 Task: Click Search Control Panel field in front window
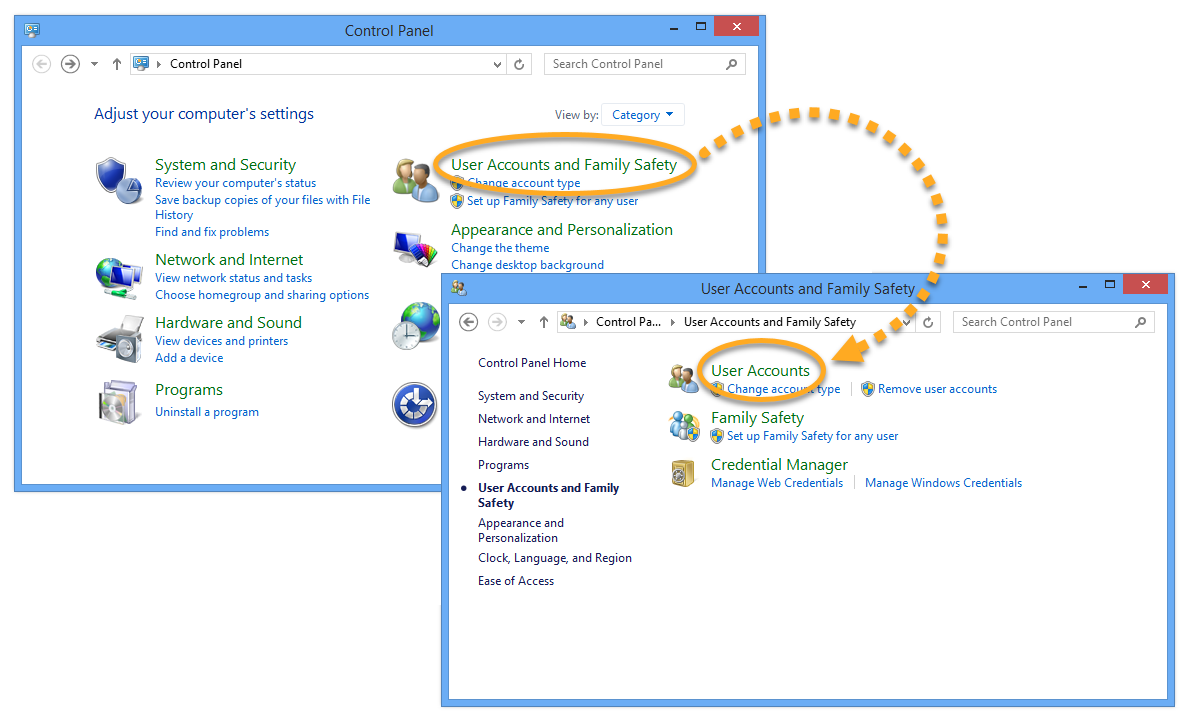click(x=1044, y=322)
